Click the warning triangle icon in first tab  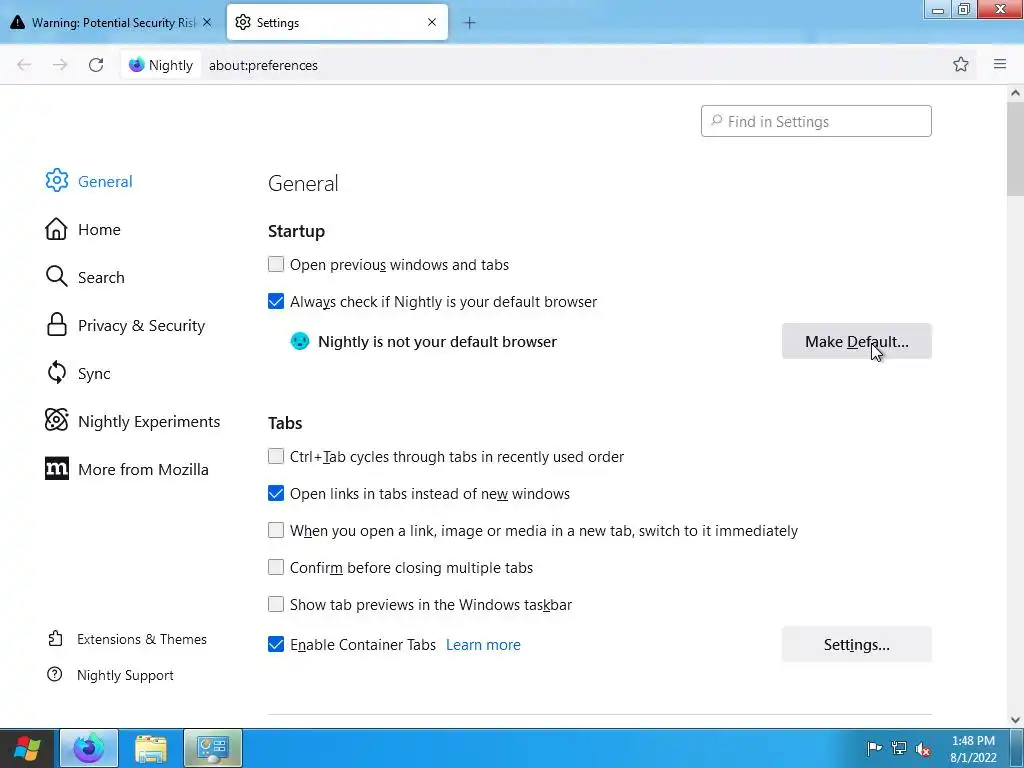(x=18, y=22)
